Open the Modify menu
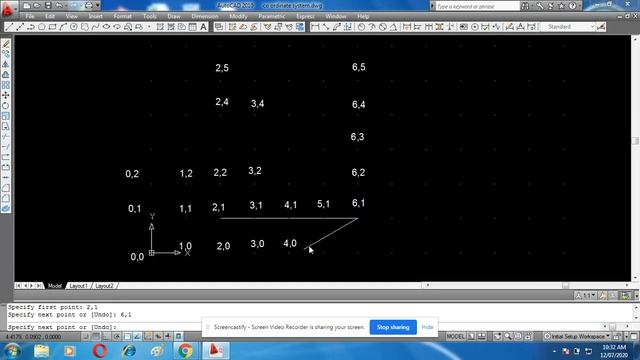The width and height of the screenshot is (640, 360). tap(238, 16)
